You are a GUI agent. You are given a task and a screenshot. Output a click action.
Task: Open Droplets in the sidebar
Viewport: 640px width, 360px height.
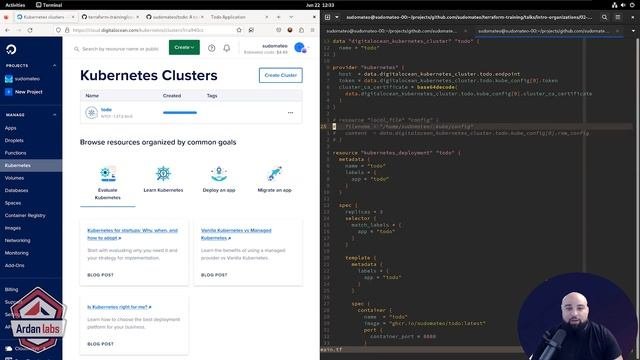point(14,140)
